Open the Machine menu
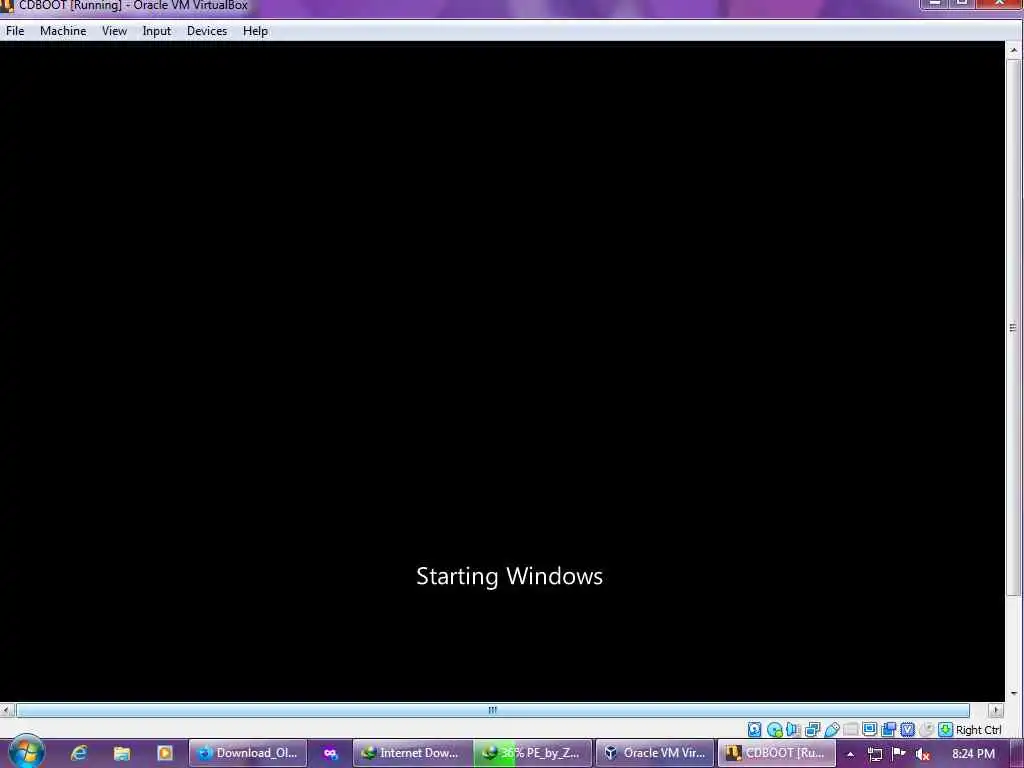This screenshot has height=768, width=1024. click(63, 31)
